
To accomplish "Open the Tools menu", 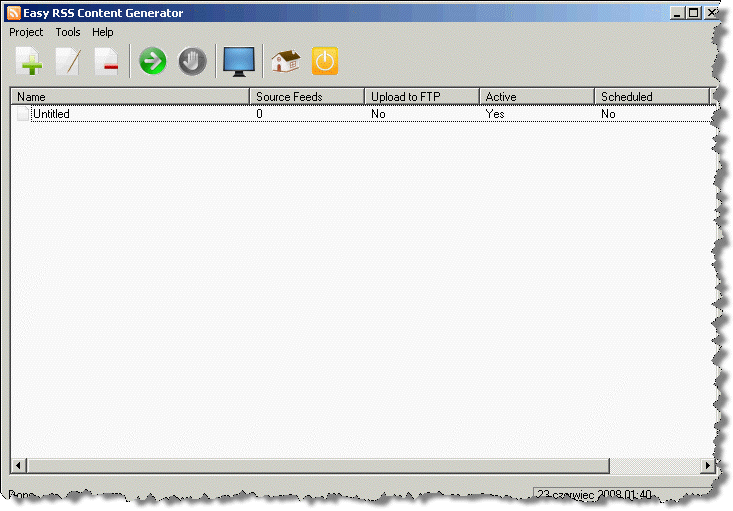I will pos(68,32).
